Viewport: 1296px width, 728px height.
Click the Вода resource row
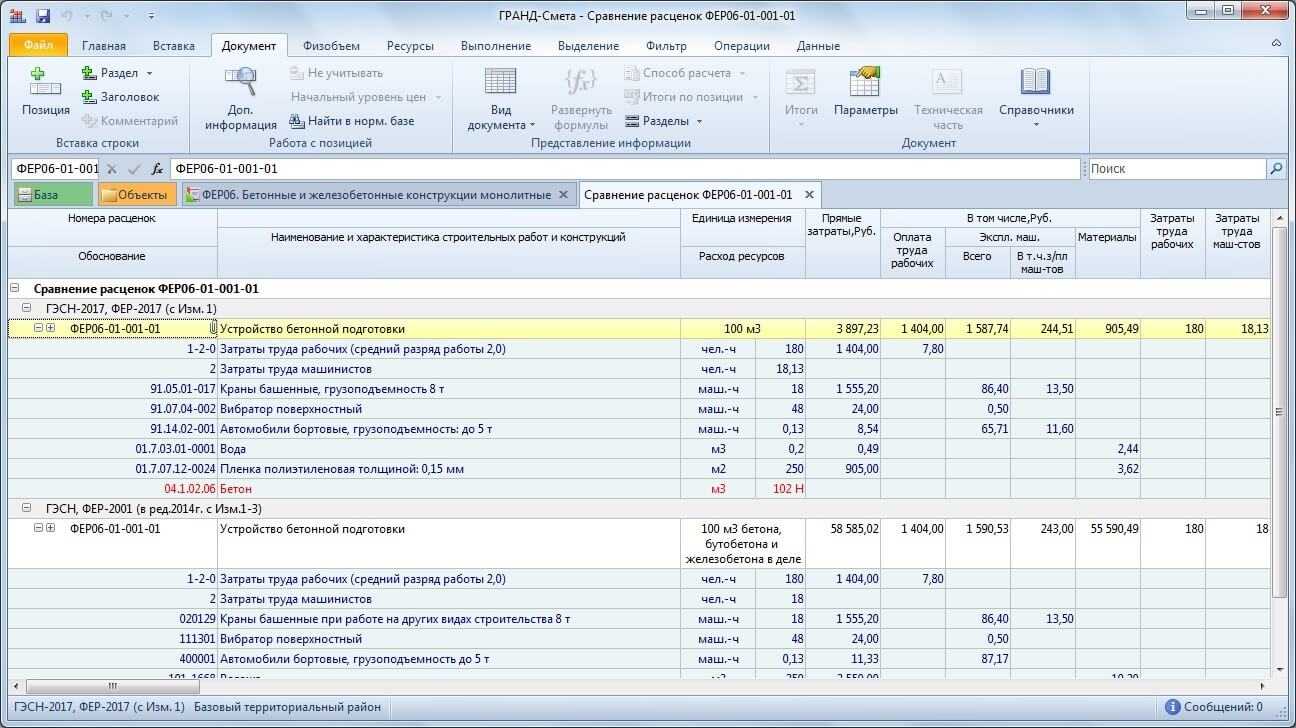[x=639, y=449]
